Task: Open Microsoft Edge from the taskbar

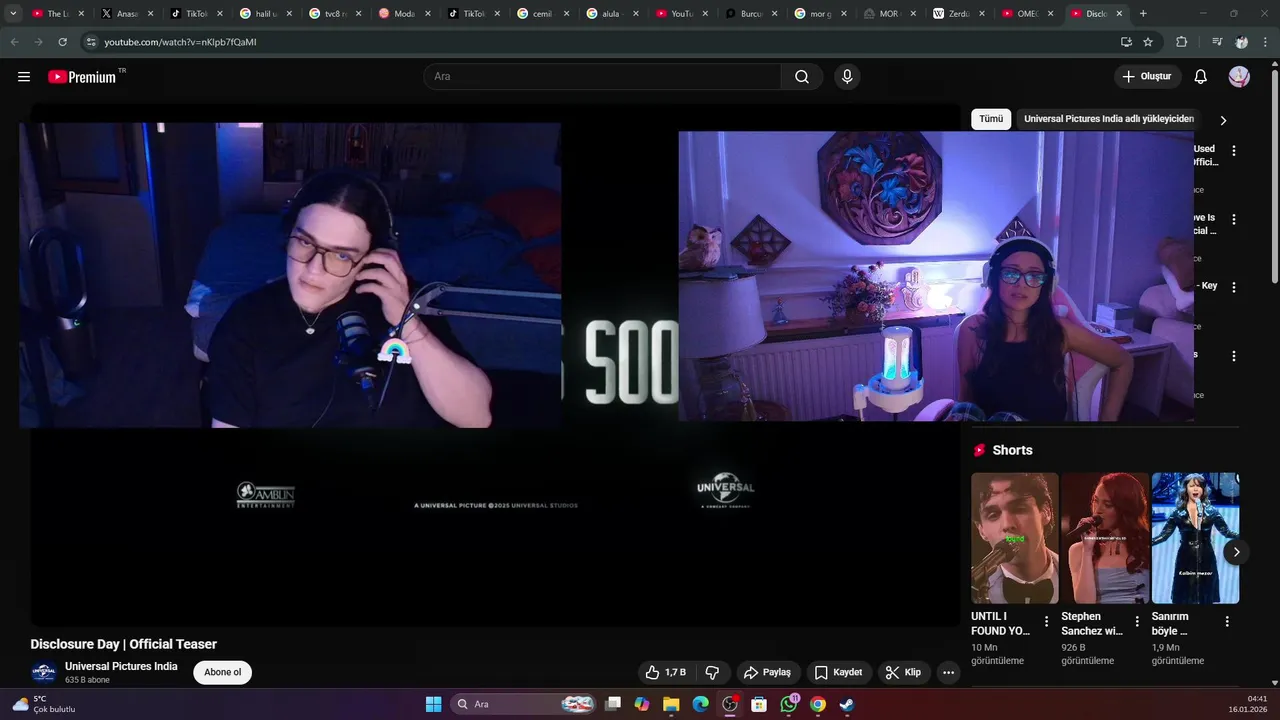Action: (701, 704)
